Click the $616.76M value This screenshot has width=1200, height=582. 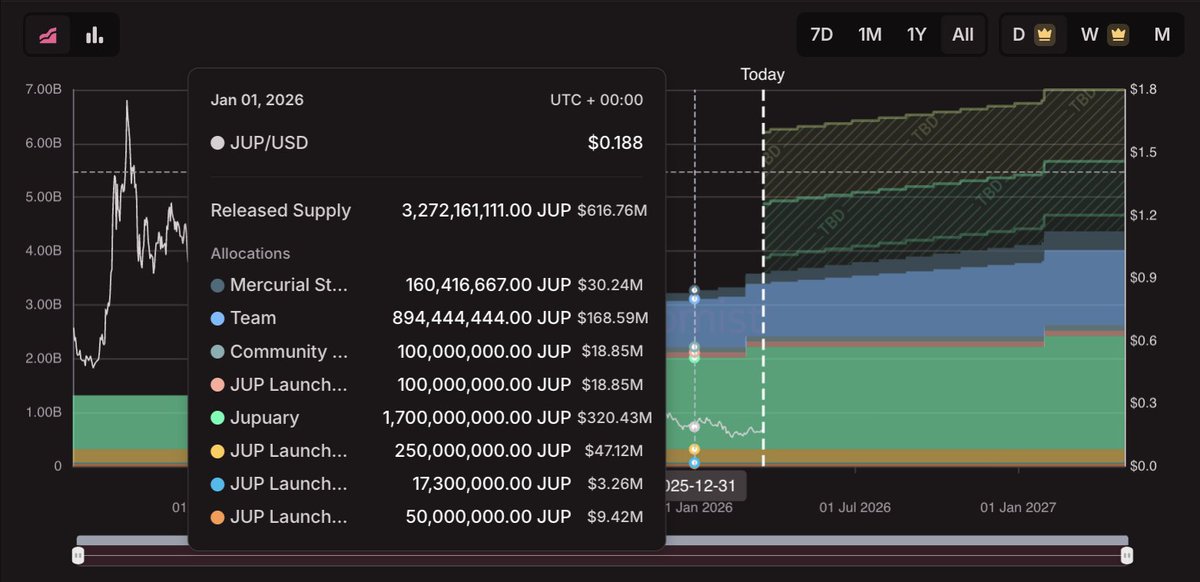[612, 210]
